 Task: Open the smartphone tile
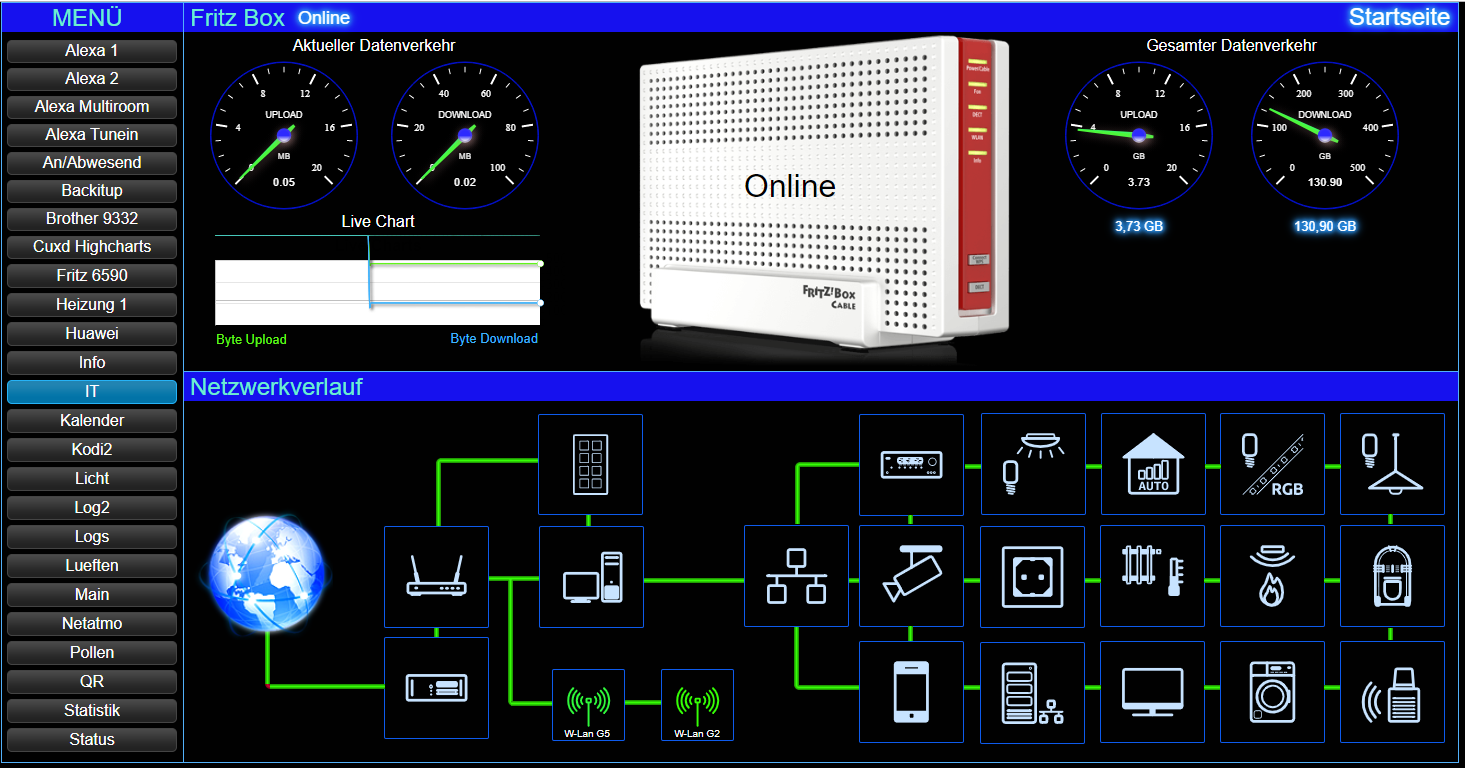pyautogui.click(x=911, y=692)
